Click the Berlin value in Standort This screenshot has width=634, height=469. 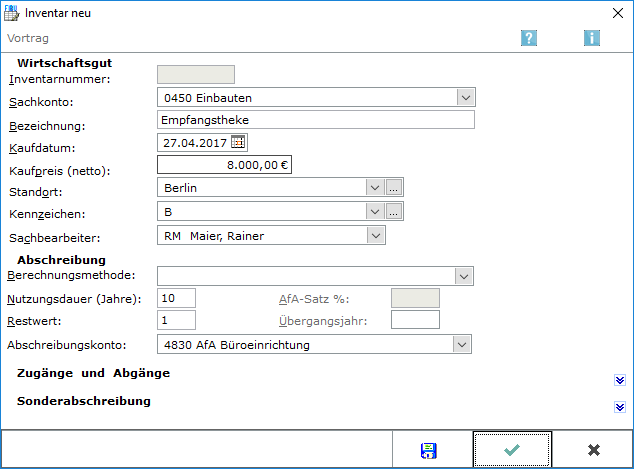click(x=180, y=188)
